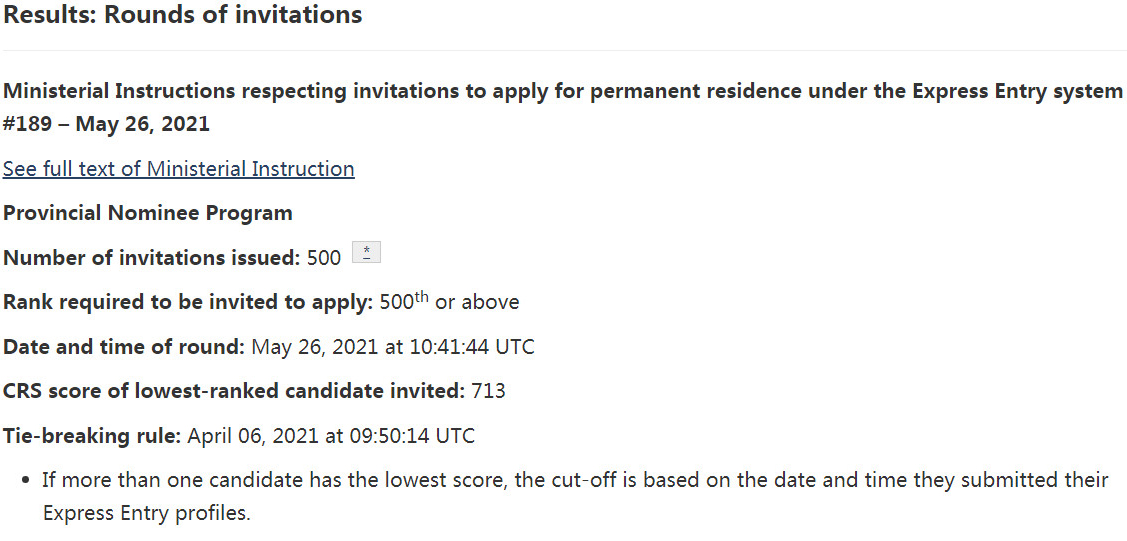Click the Date and time of round label
This screenshot has width=1127, height=541.
[124, 347]
